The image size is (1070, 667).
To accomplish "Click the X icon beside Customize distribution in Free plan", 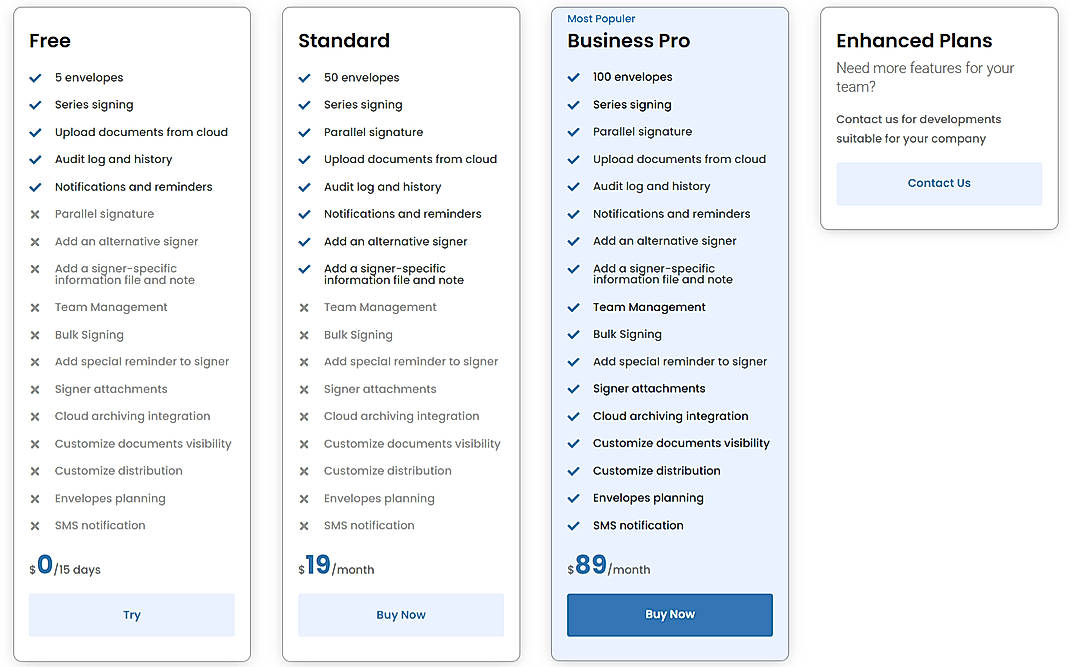I will coord(35,471).
